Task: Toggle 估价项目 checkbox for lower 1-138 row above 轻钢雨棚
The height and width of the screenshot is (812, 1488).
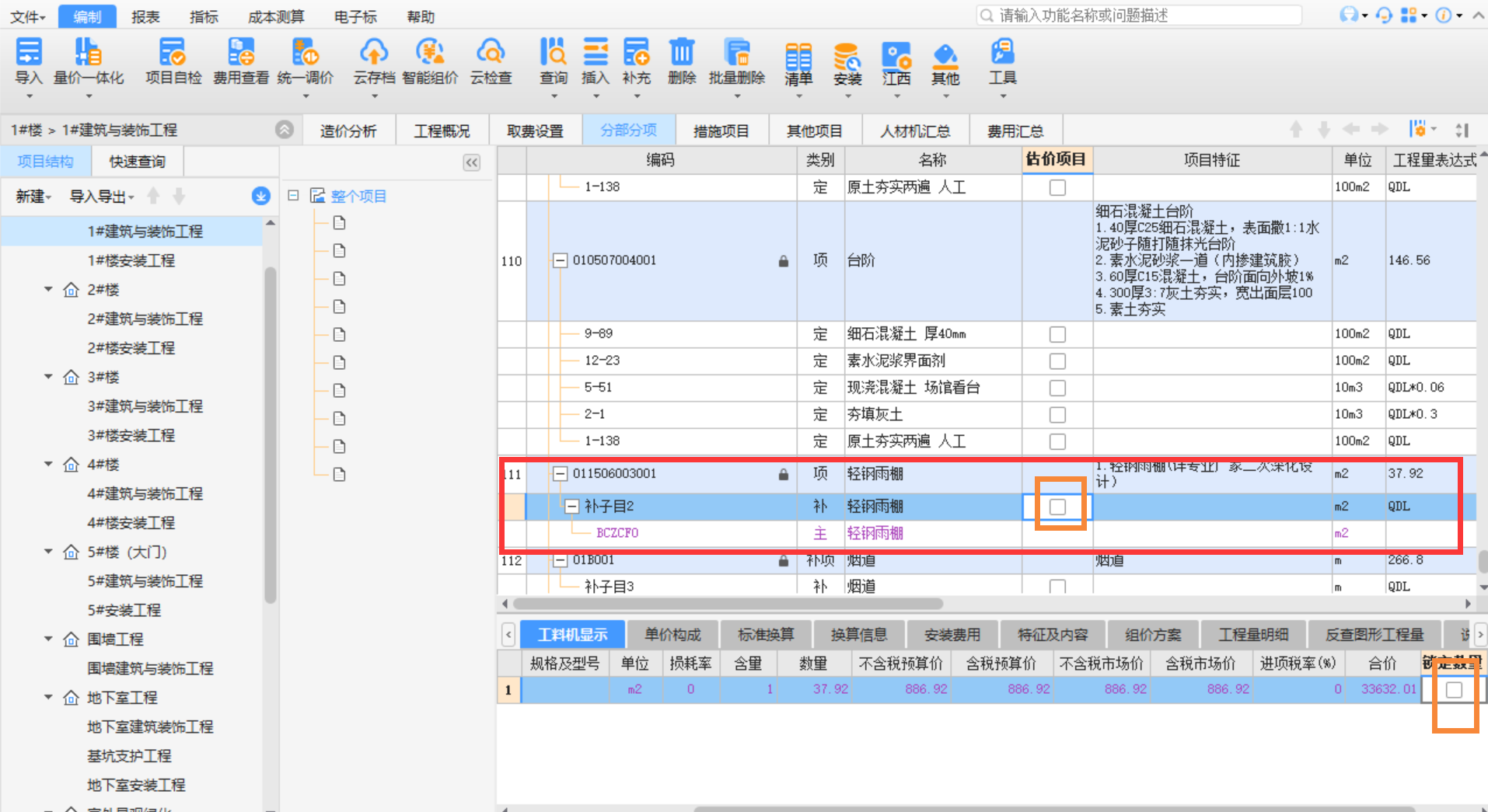Action: click(x=1057, y=441)
